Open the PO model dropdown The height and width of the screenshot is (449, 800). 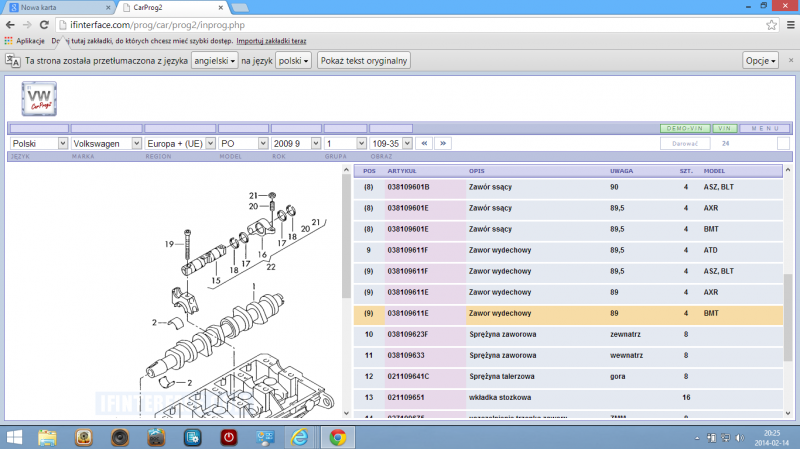pyautogui.click(x=243, y=143)
